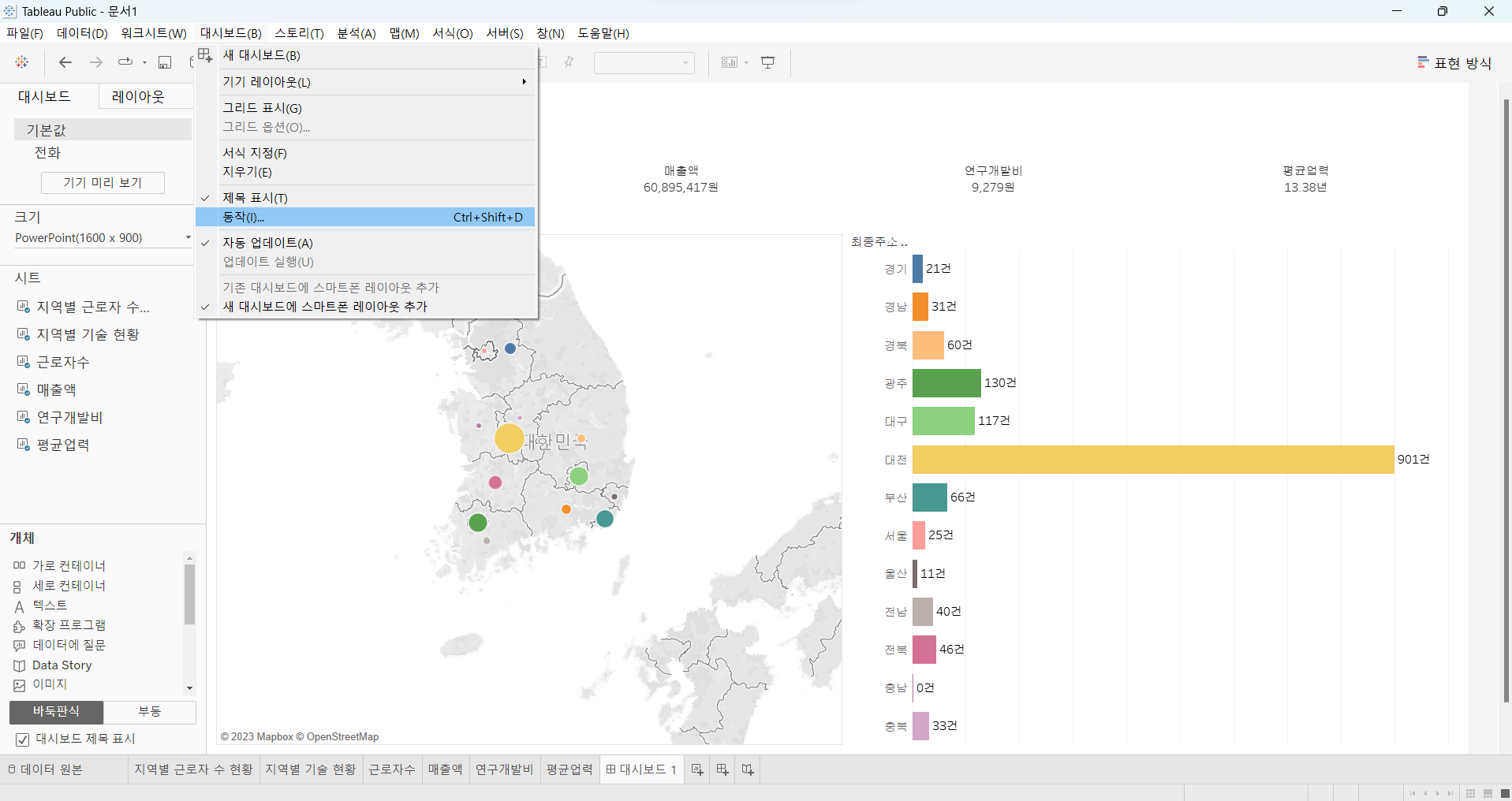Click the Show Me cards chart icon
Viewport: 1512px width, 801px height.
click(730, 62)
